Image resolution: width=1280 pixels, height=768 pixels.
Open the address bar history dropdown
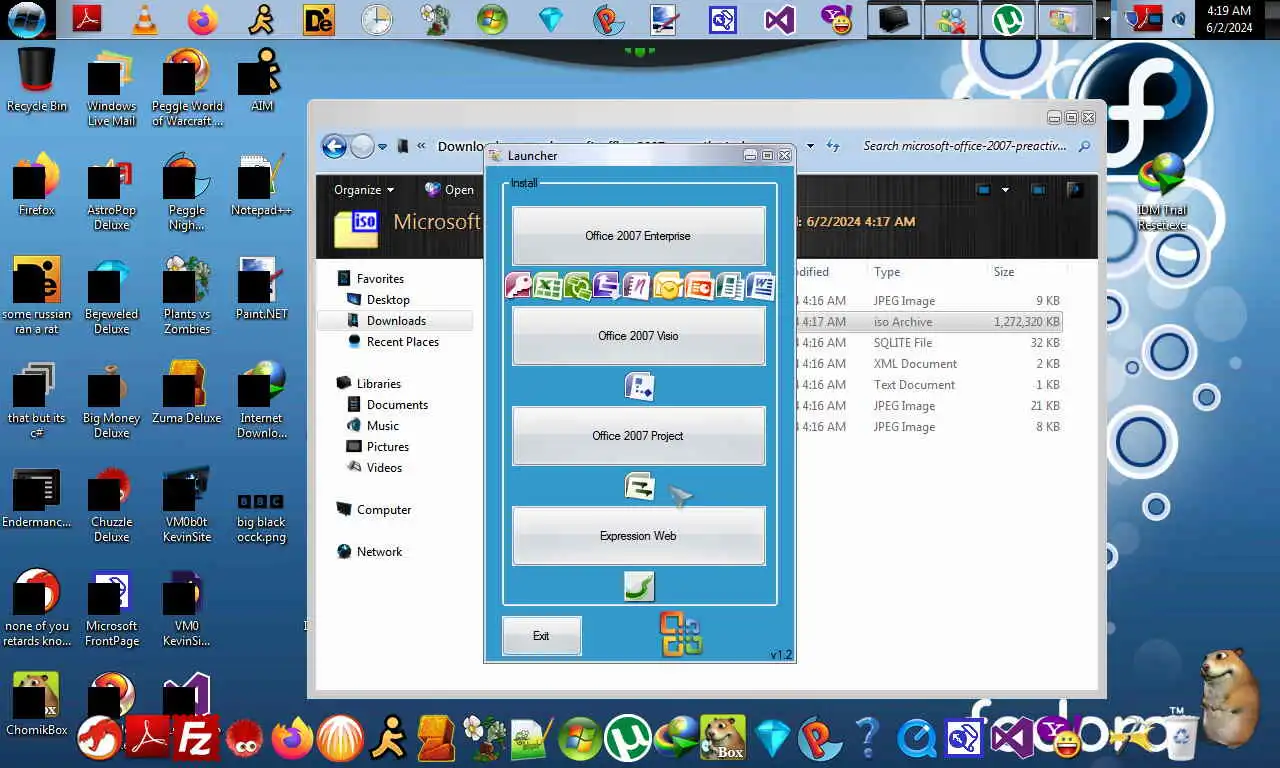810,146
